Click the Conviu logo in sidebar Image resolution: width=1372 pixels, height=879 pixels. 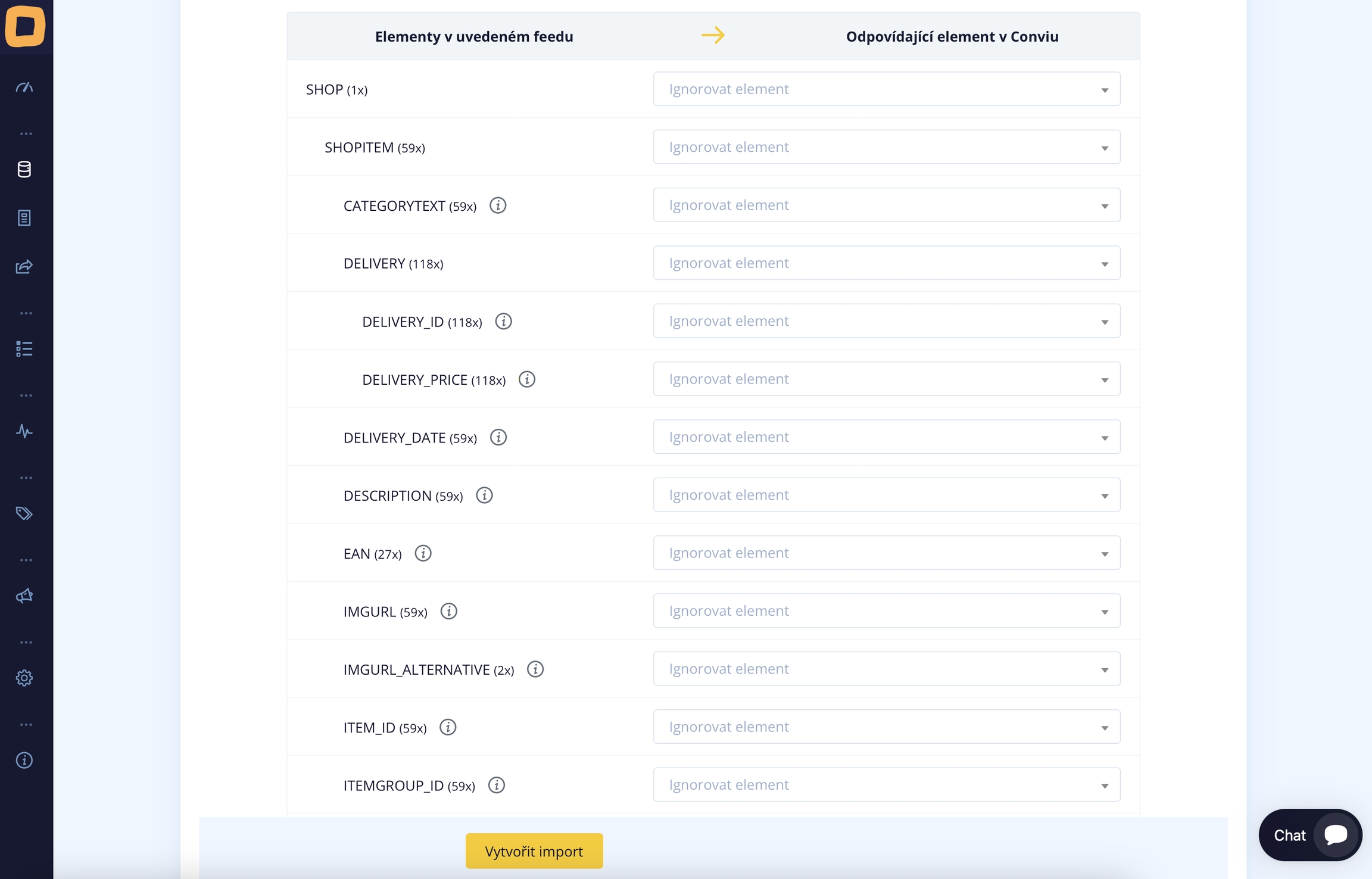(25, 26)
